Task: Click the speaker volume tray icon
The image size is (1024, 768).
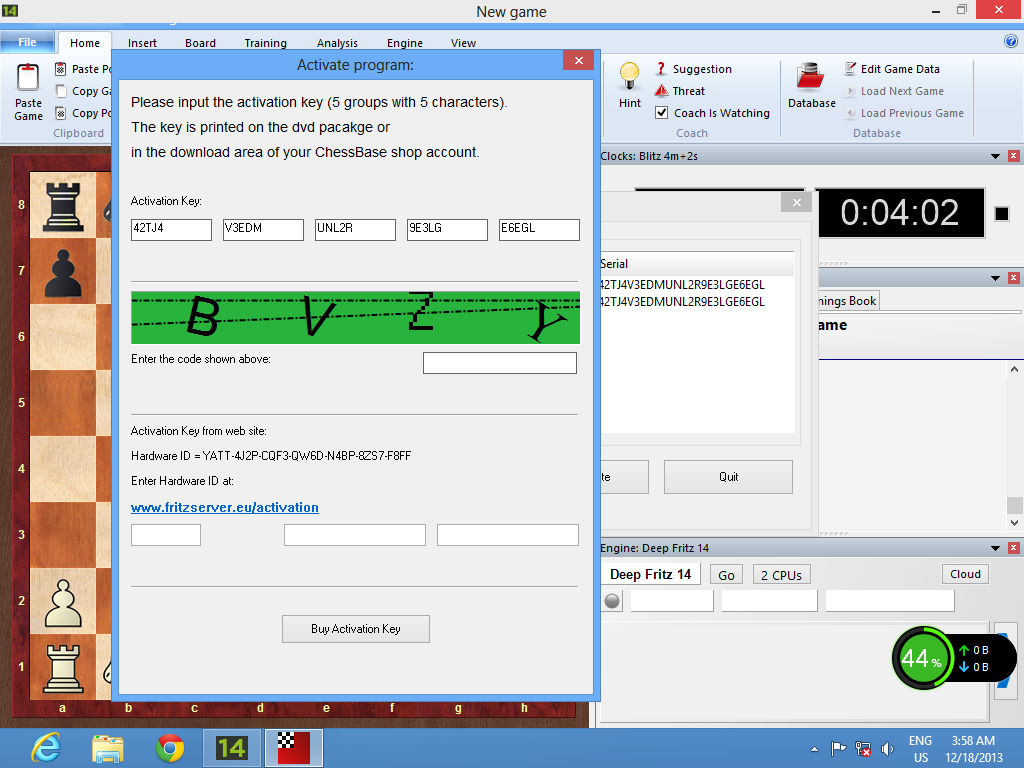Action: (888, 749)
